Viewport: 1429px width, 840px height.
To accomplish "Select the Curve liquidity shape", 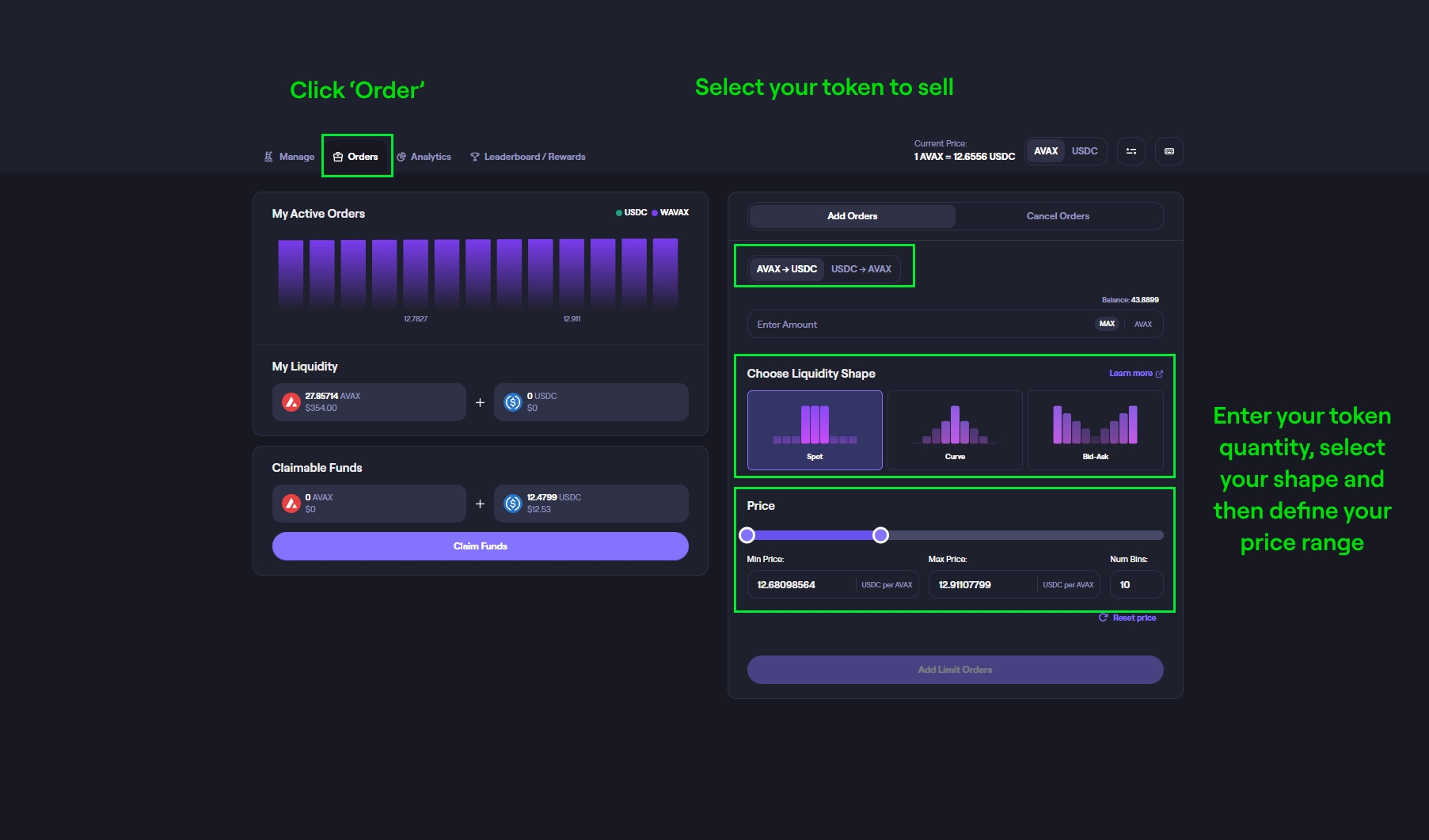I will [955, 430].
